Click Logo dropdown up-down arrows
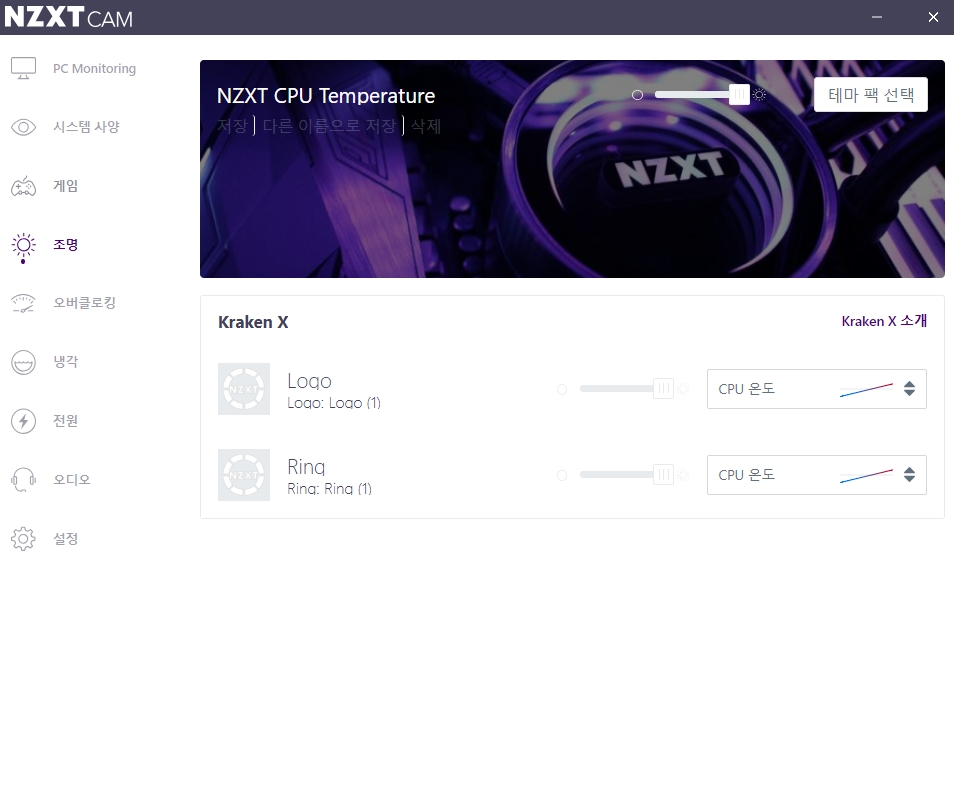 (909, 389)
